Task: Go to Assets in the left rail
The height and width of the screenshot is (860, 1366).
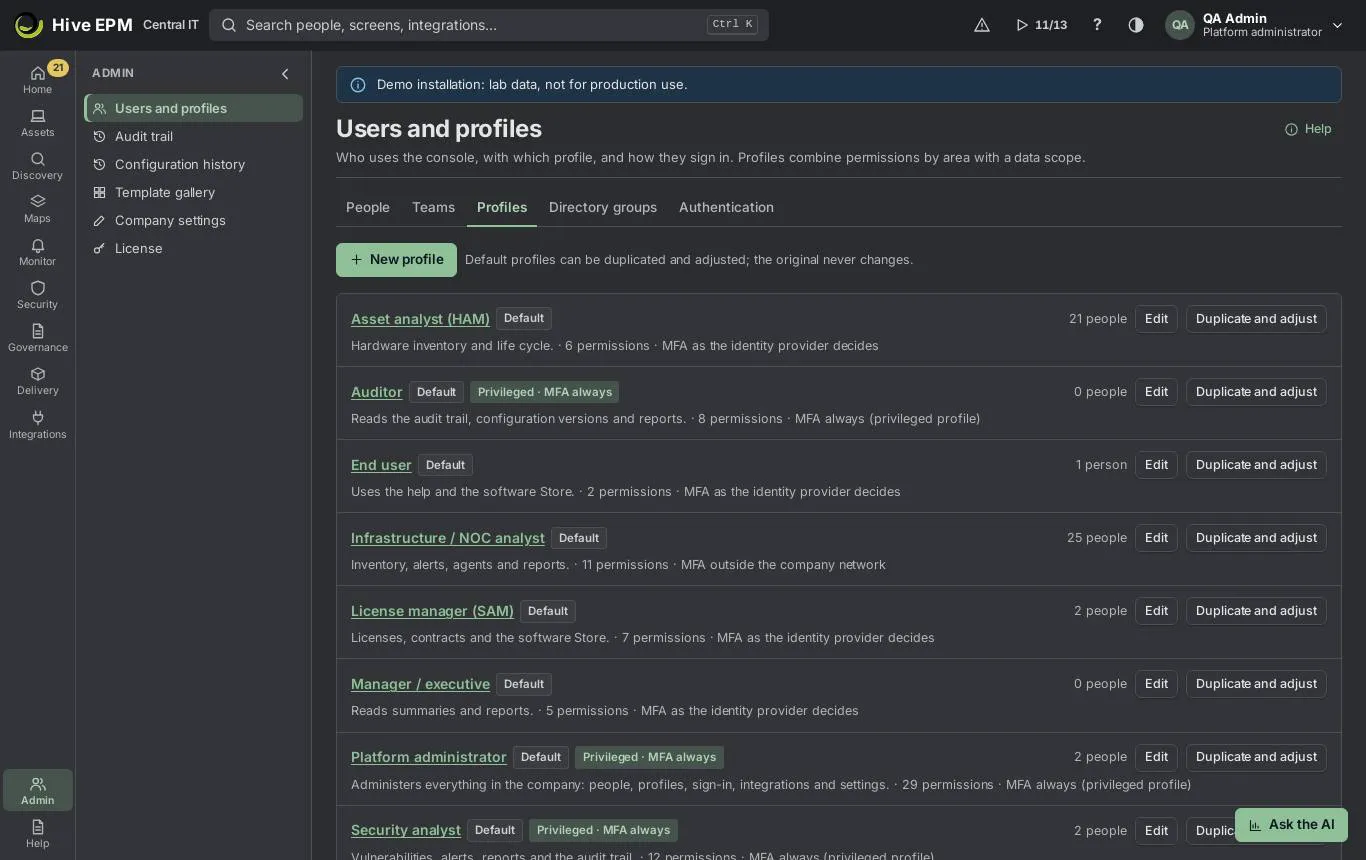Action: pyautogui.click(x=37, y=123)
